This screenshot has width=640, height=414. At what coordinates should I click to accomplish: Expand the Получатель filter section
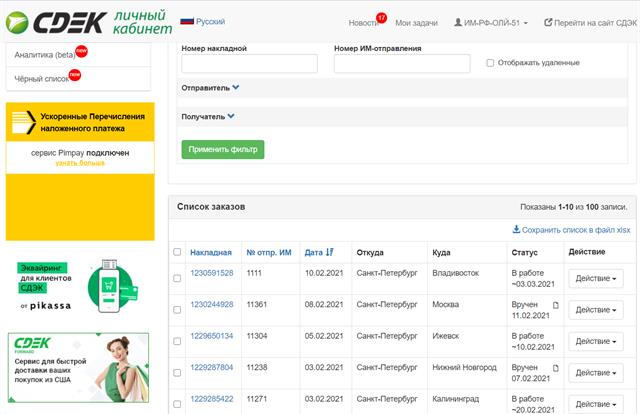[231, 116]
